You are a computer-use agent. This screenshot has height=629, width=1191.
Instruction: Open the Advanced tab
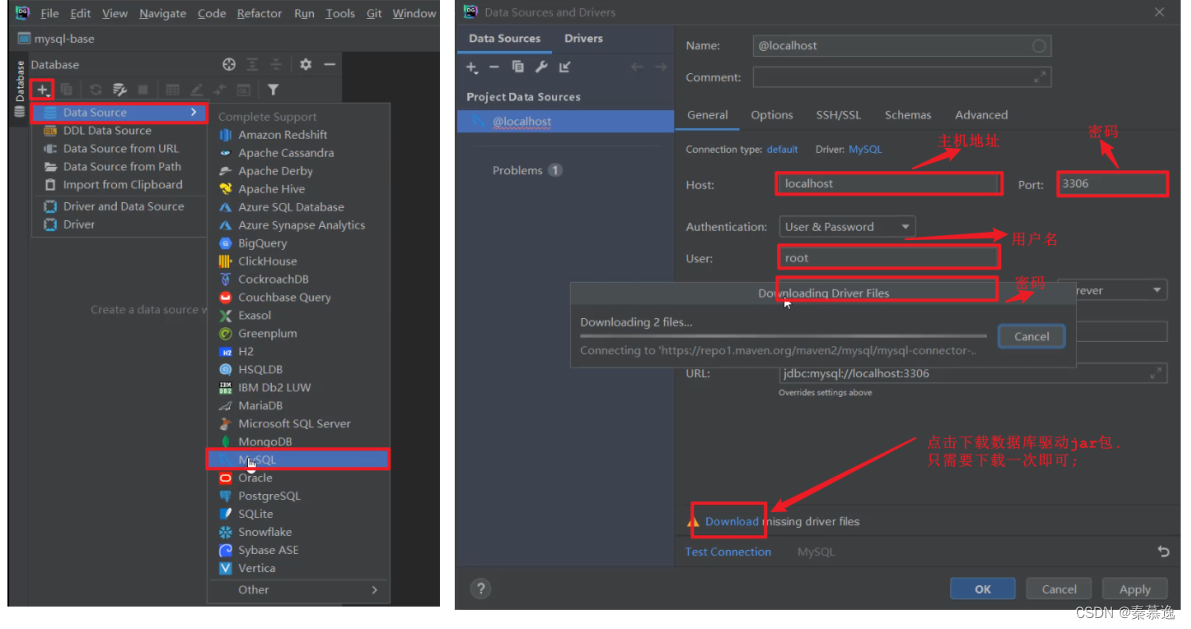981,115
